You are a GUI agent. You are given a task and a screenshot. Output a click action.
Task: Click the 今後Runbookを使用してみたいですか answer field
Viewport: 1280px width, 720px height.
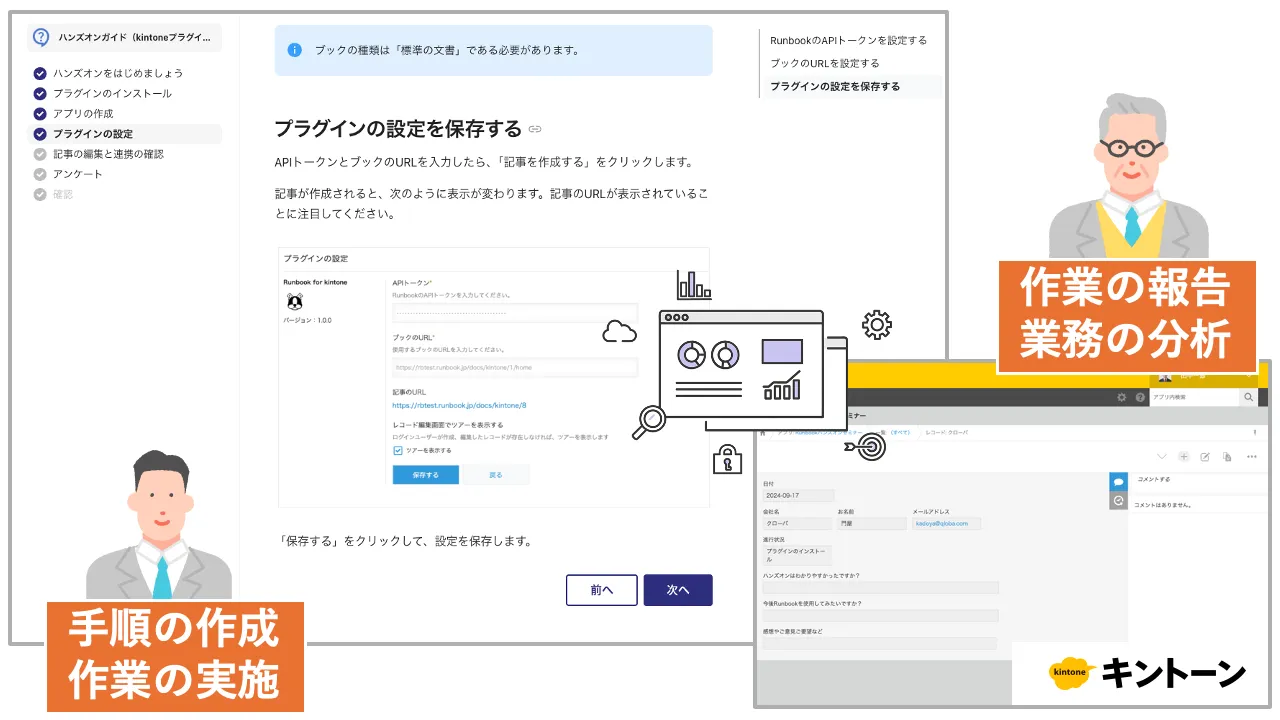(x=880, y=615)
